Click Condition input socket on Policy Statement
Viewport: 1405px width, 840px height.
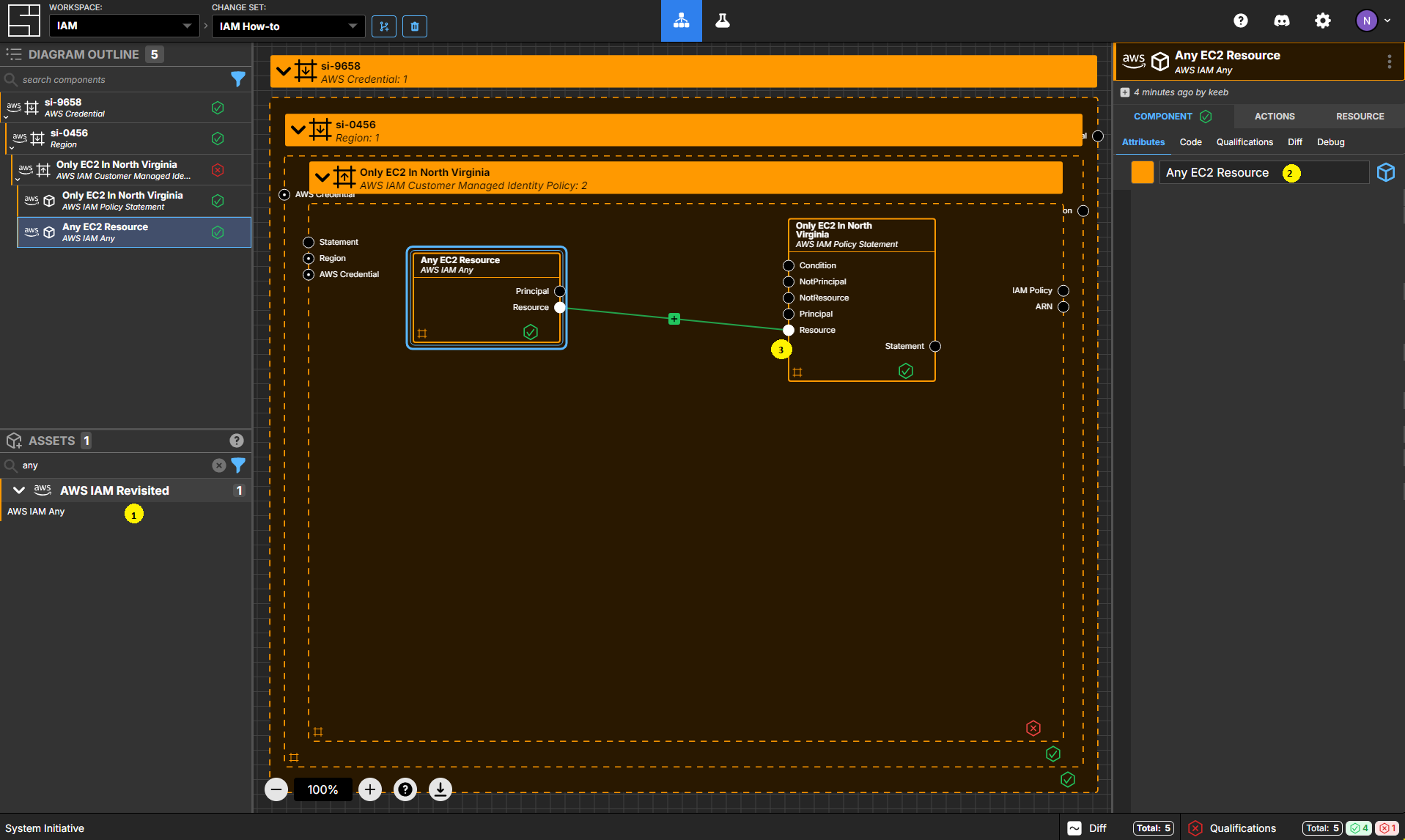[789, 266]
